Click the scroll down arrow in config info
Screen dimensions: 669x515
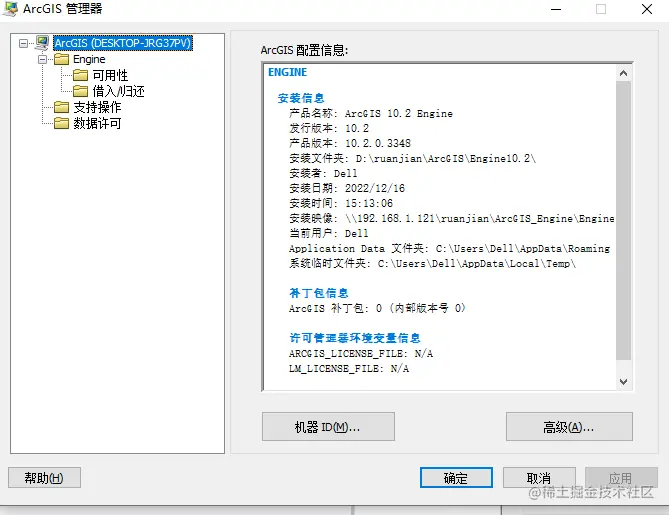pyautogui.click(x=623, y=381)
